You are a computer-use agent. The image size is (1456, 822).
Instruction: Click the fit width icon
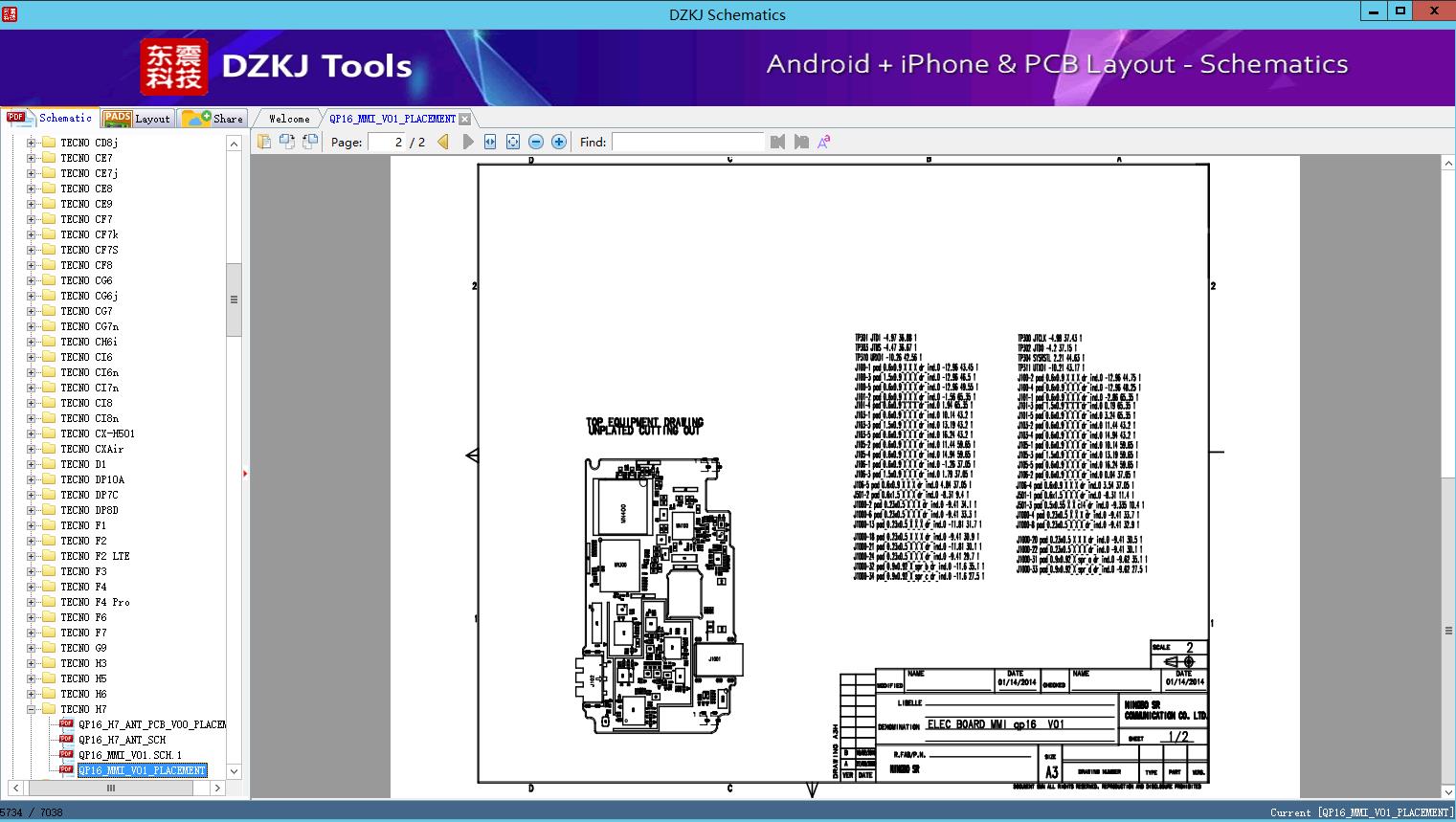coord(490,142)
